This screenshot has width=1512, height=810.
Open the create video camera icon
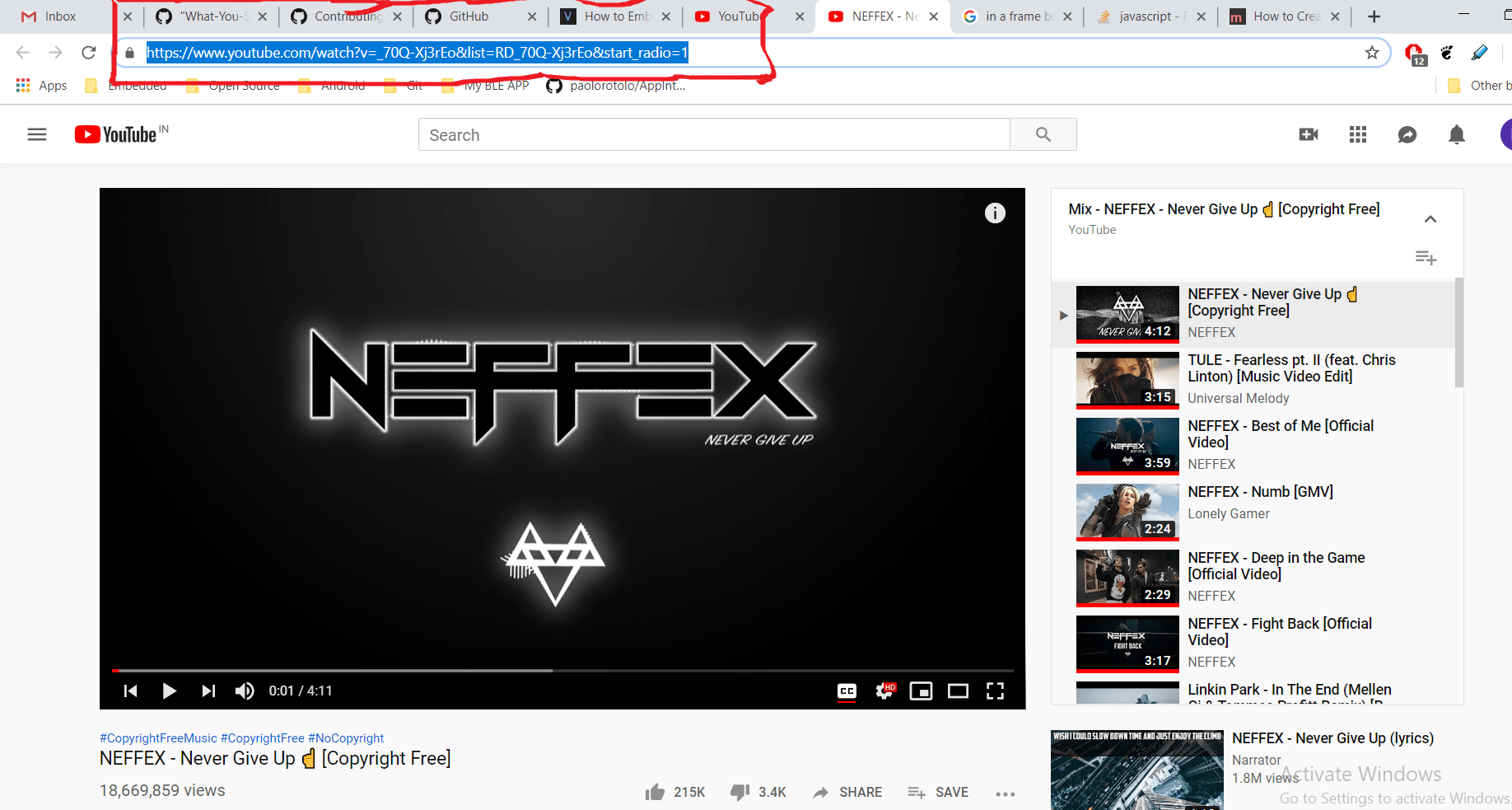1309,134
